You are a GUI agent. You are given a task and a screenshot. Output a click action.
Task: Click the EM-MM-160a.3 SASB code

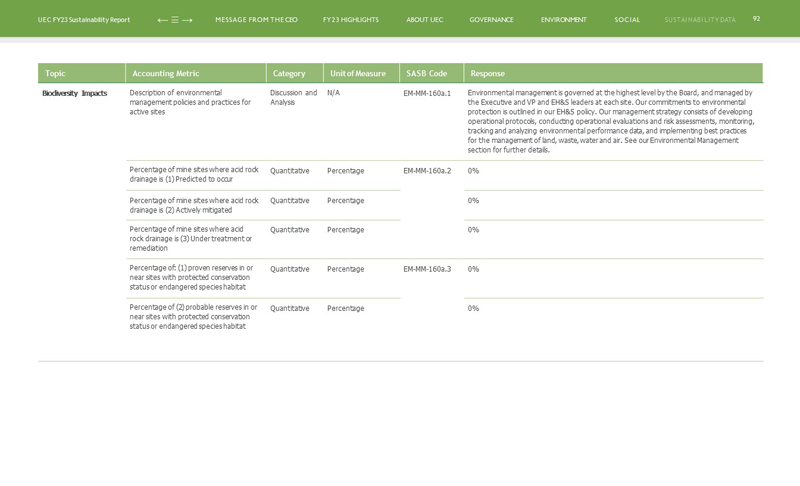pos(427,269)
